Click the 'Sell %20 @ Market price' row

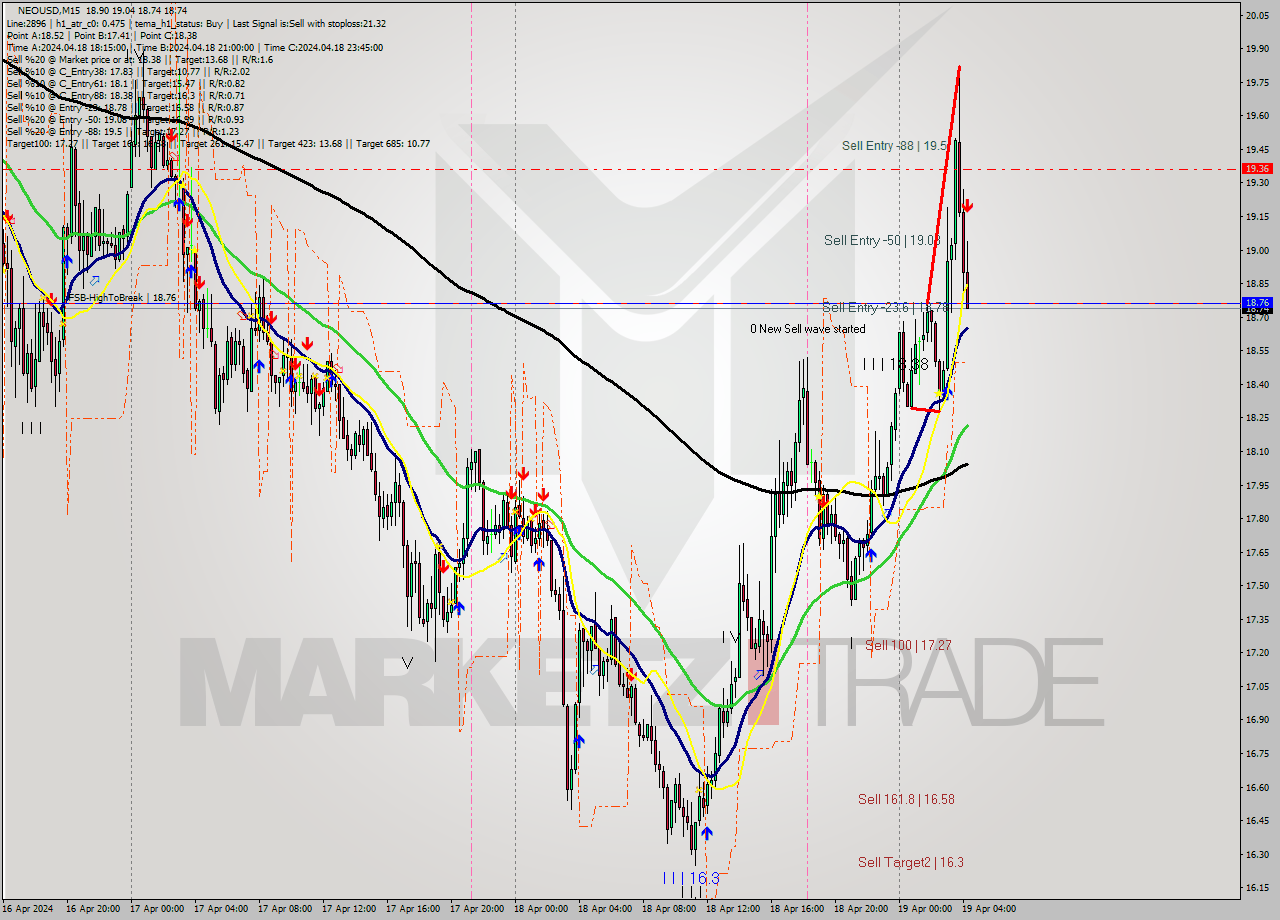coord(140,59)
